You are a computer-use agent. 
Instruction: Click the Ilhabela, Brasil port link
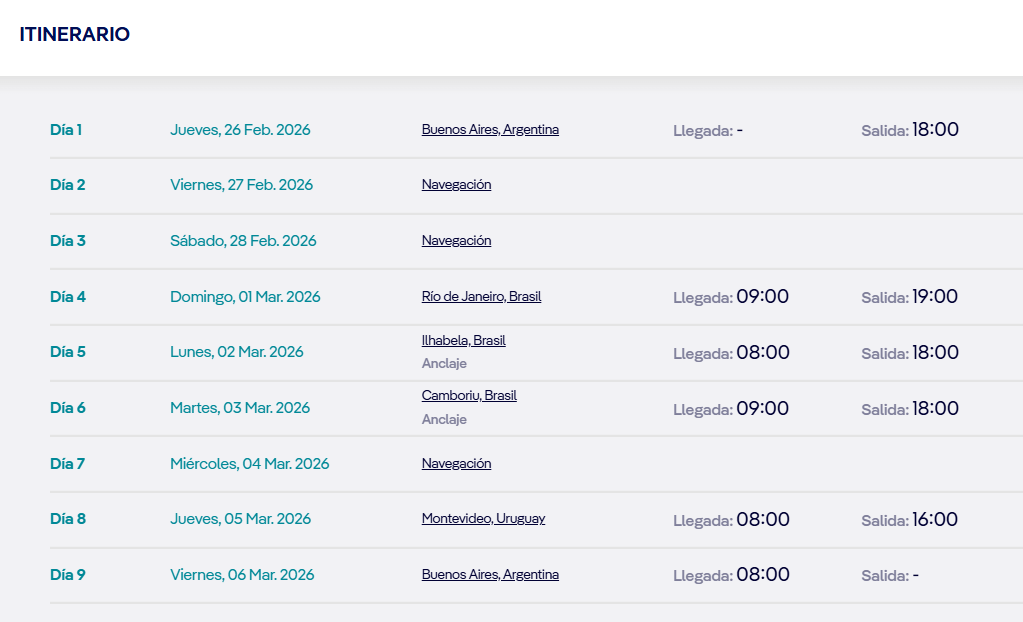463,341
